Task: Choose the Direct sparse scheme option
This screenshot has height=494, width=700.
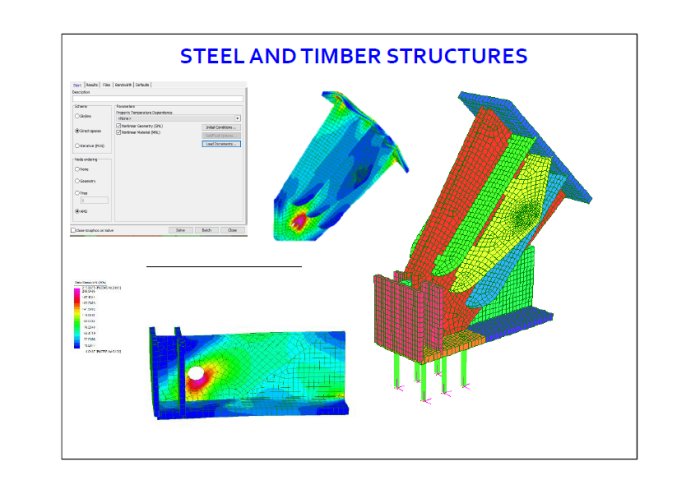Action: point(78,130)
